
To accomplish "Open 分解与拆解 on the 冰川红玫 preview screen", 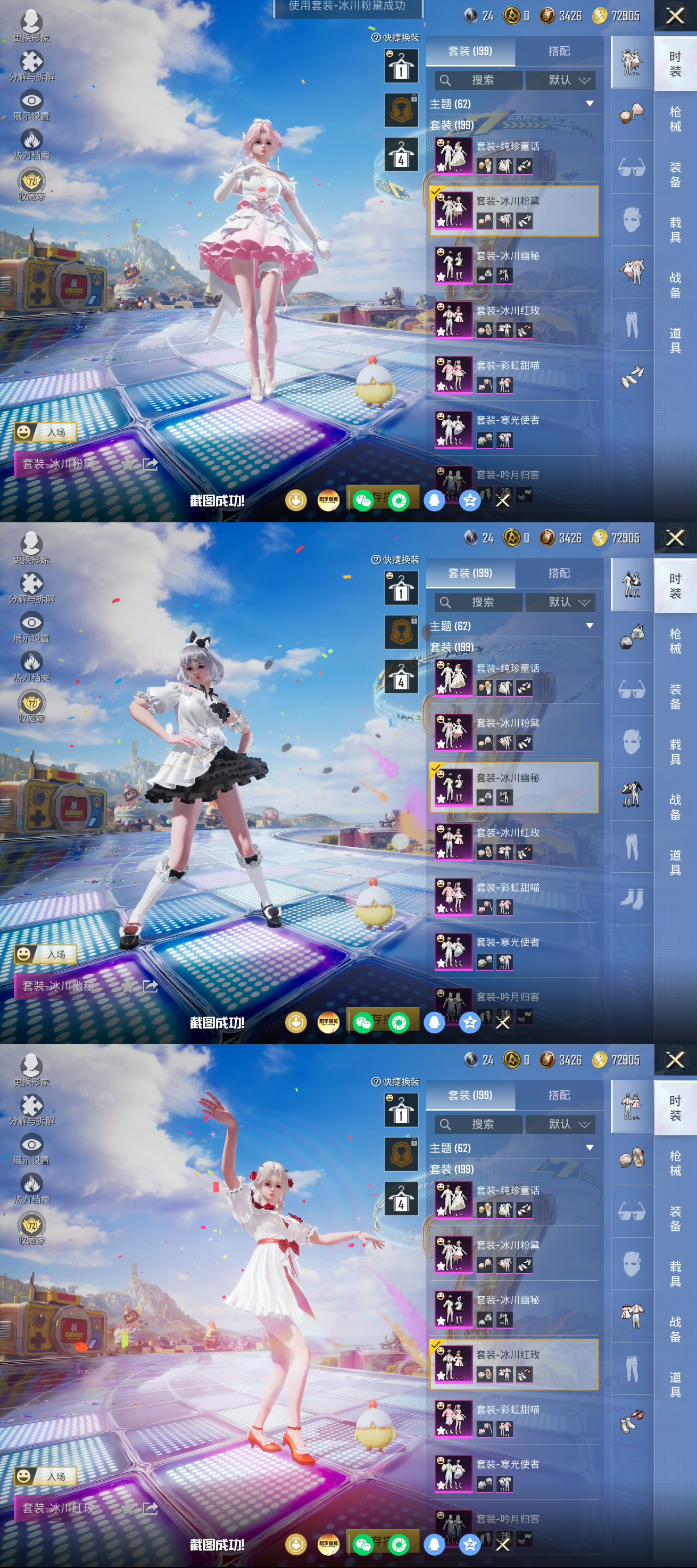I will click(31, 1110).
